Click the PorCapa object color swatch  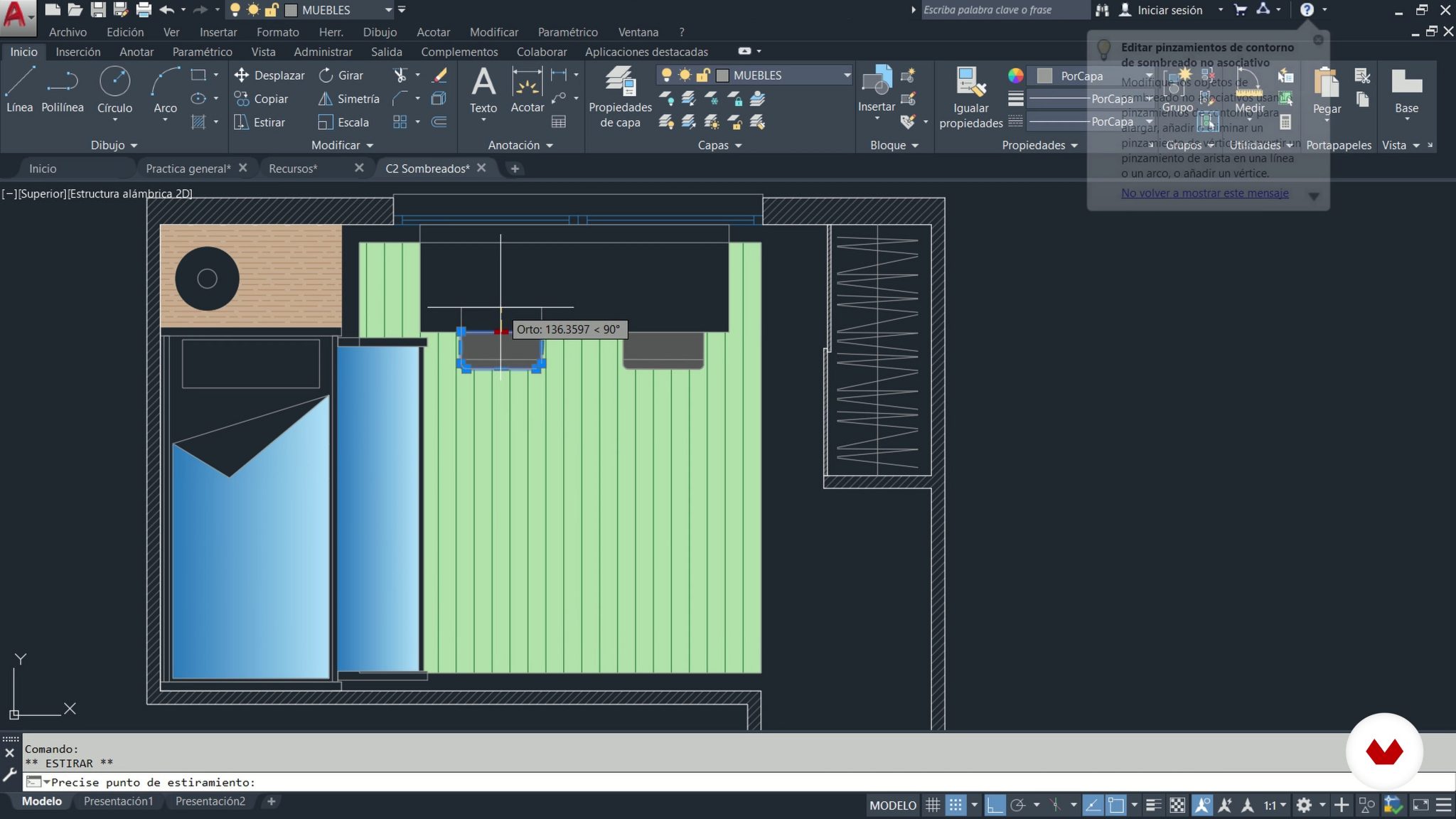pos(1044,76)
